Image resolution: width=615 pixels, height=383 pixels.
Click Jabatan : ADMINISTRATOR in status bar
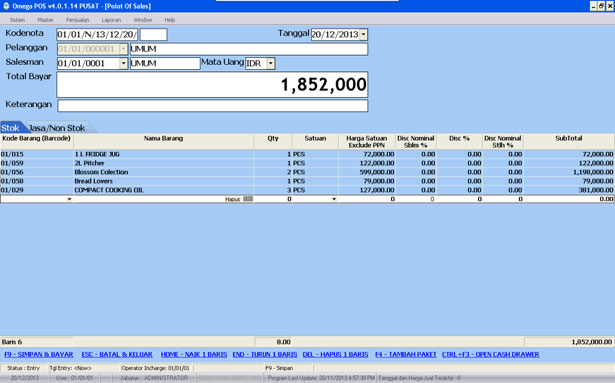[154, 378]
